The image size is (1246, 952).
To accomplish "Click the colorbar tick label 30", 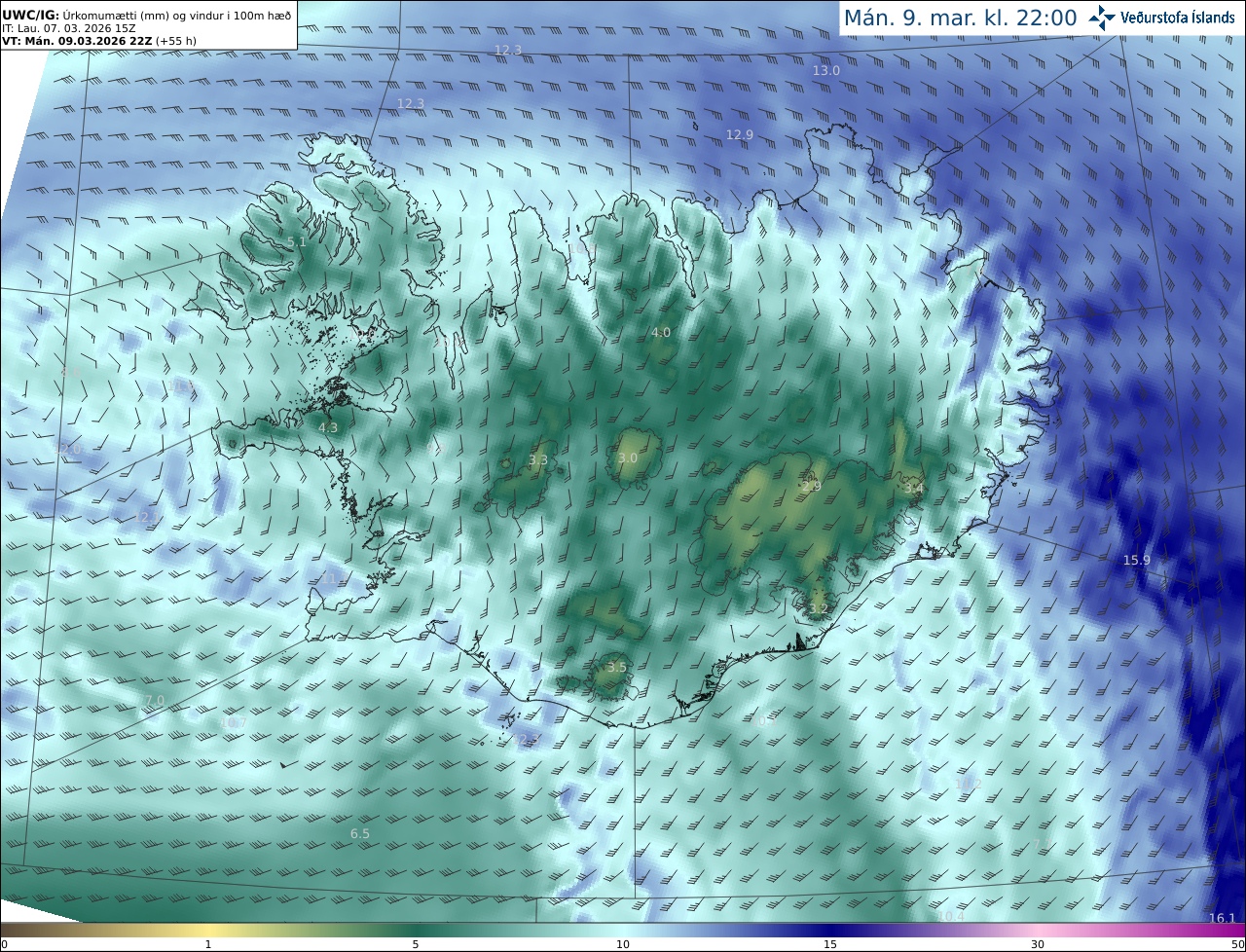I will pos(1038,944).
